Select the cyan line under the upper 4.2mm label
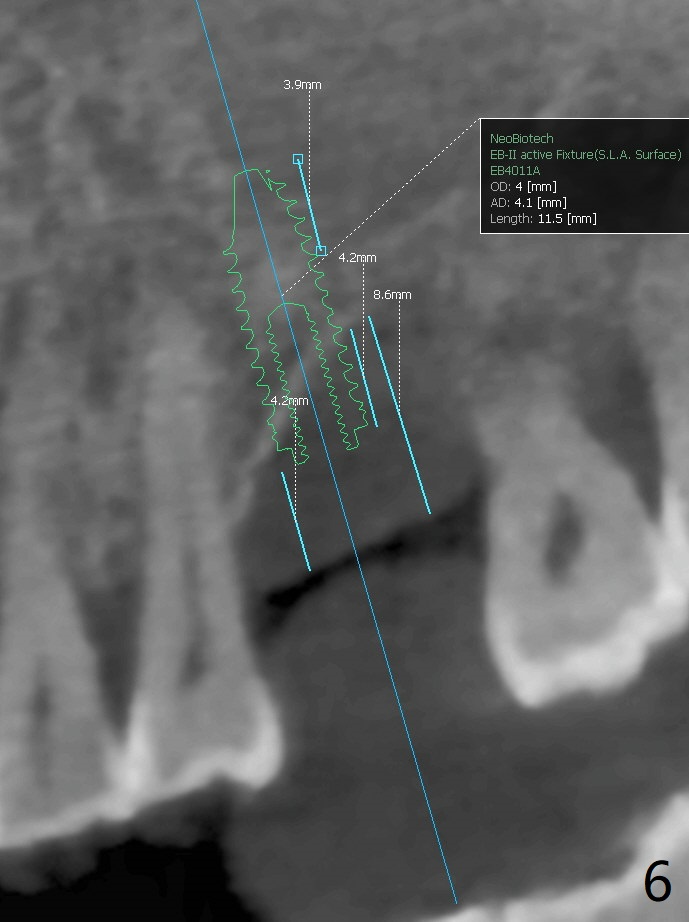Viewport: 689px width, 922px height. [x=364, y=378]
